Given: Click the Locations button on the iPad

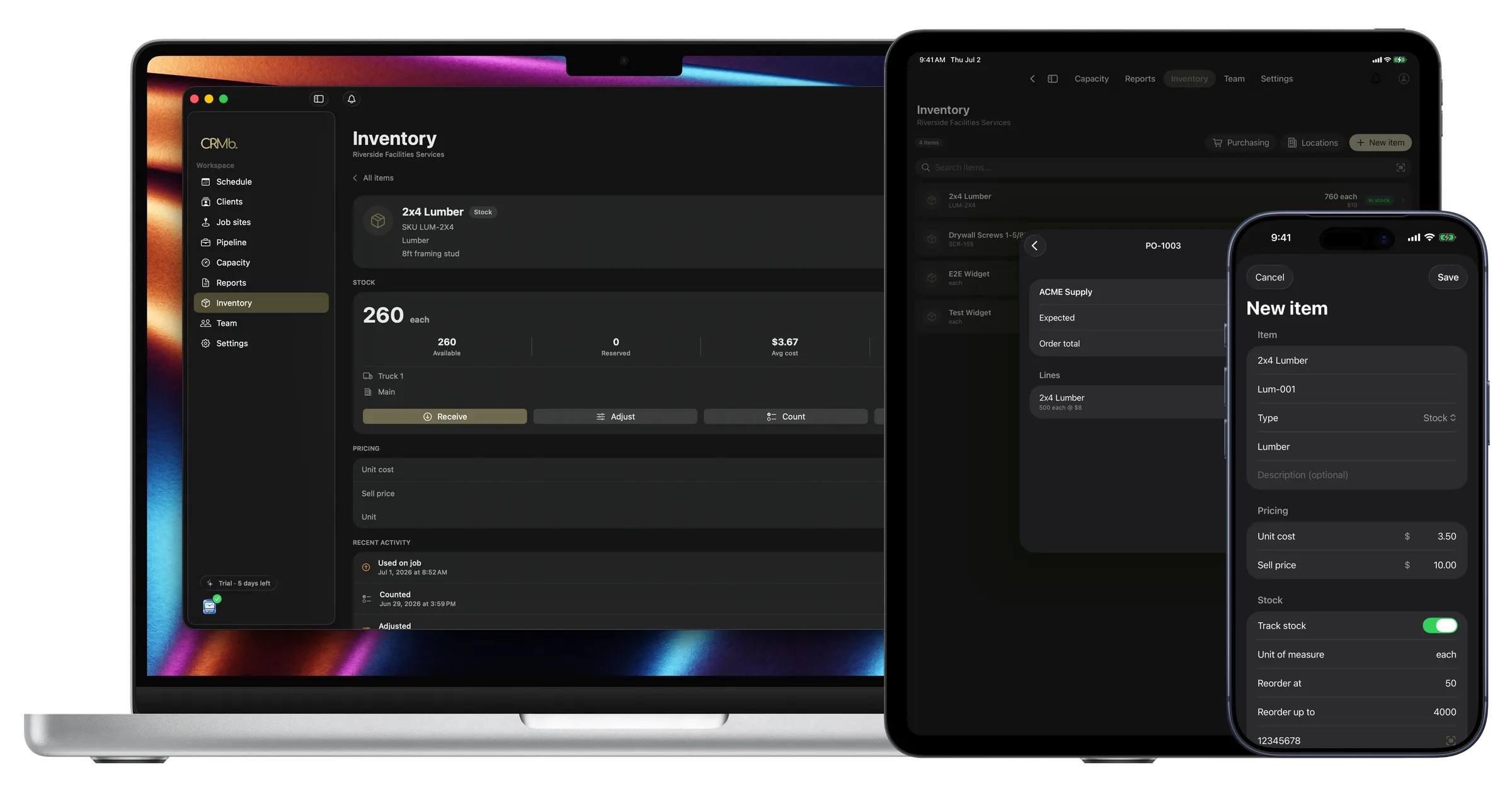Looking at the screenshot, I should click(x=1313, y=142).
